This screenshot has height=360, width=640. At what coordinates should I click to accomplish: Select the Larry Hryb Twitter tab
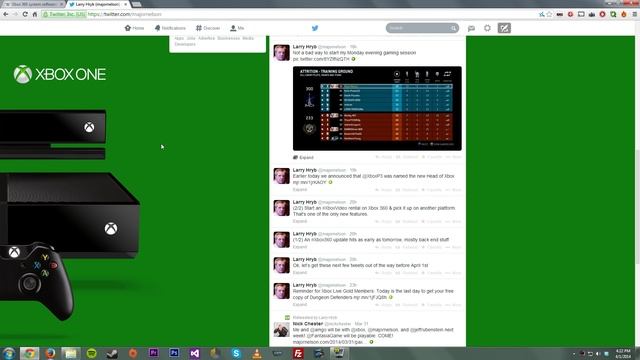point(97,4)
